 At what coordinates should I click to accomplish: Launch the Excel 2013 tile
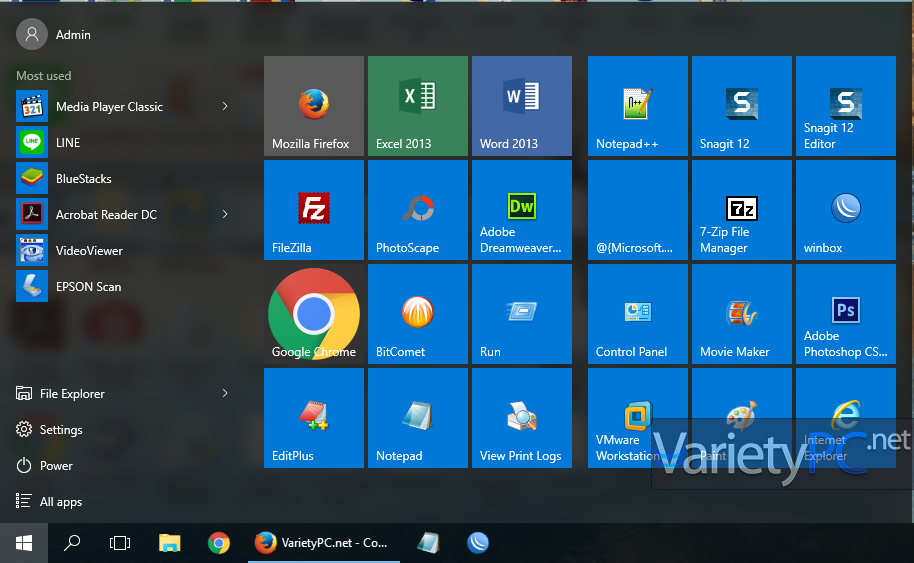(417, 106)
